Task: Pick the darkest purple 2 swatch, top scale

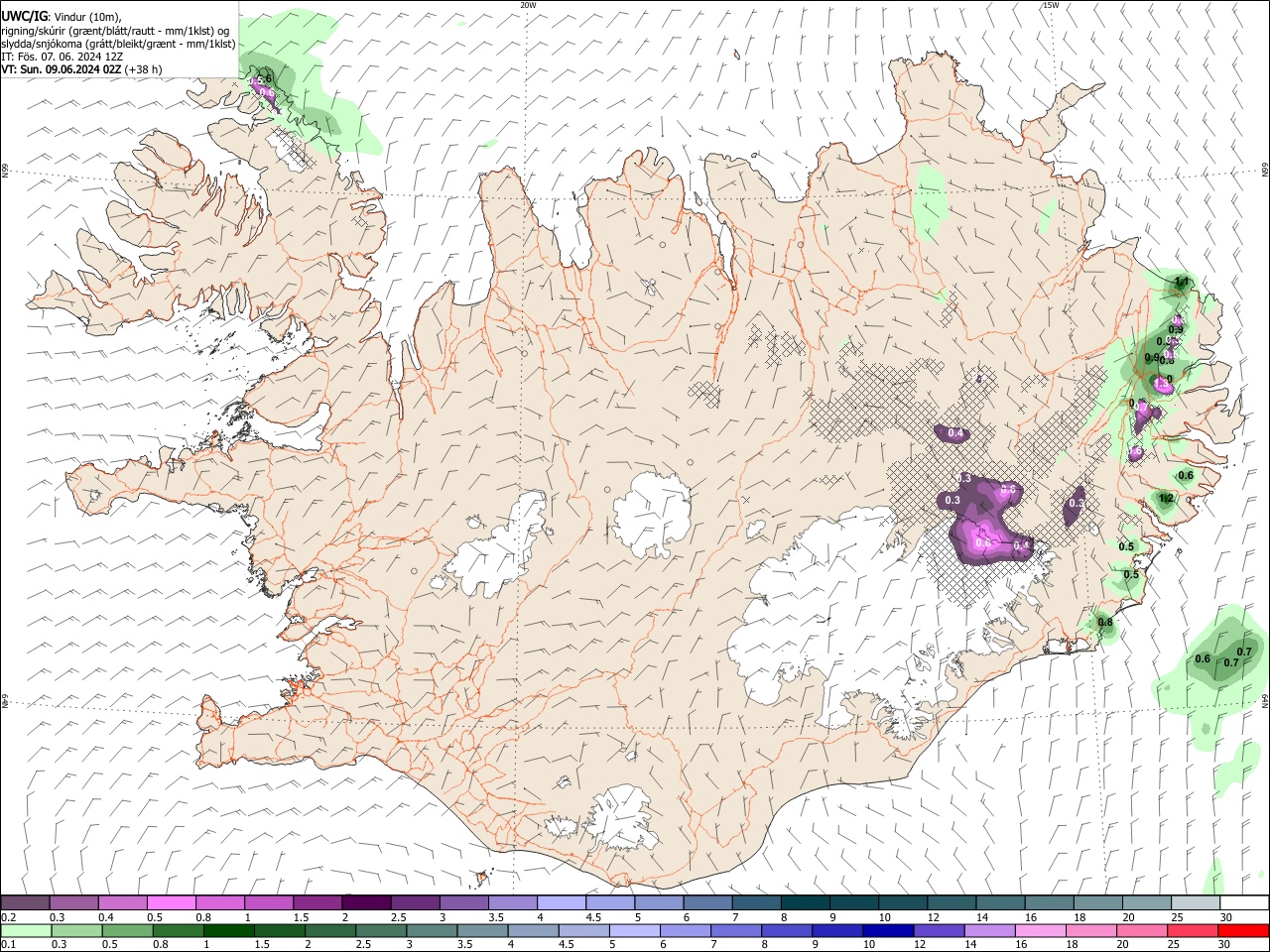Action: pos(365,902)
